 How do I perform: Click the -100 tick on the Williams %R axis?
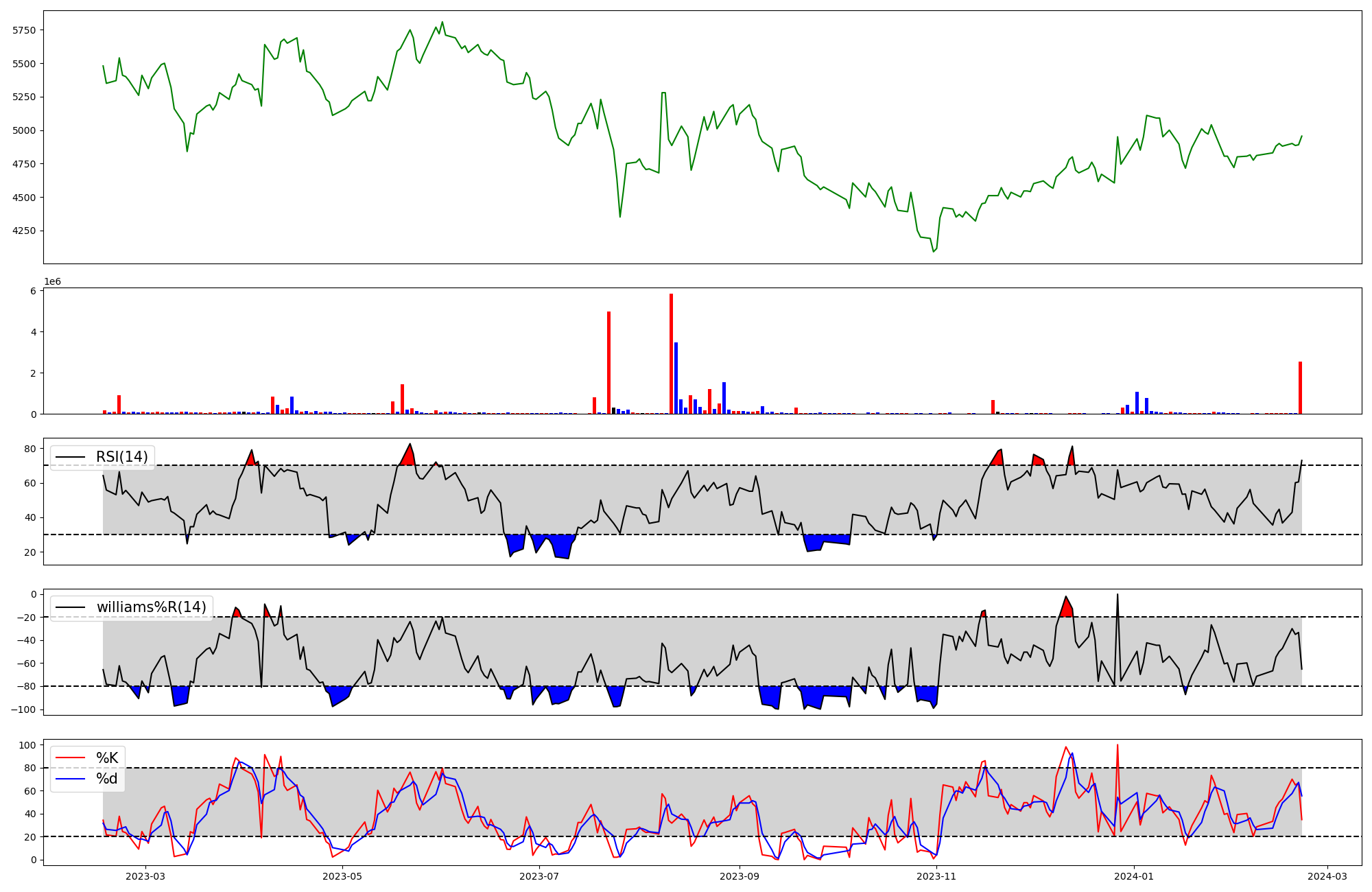22,709
